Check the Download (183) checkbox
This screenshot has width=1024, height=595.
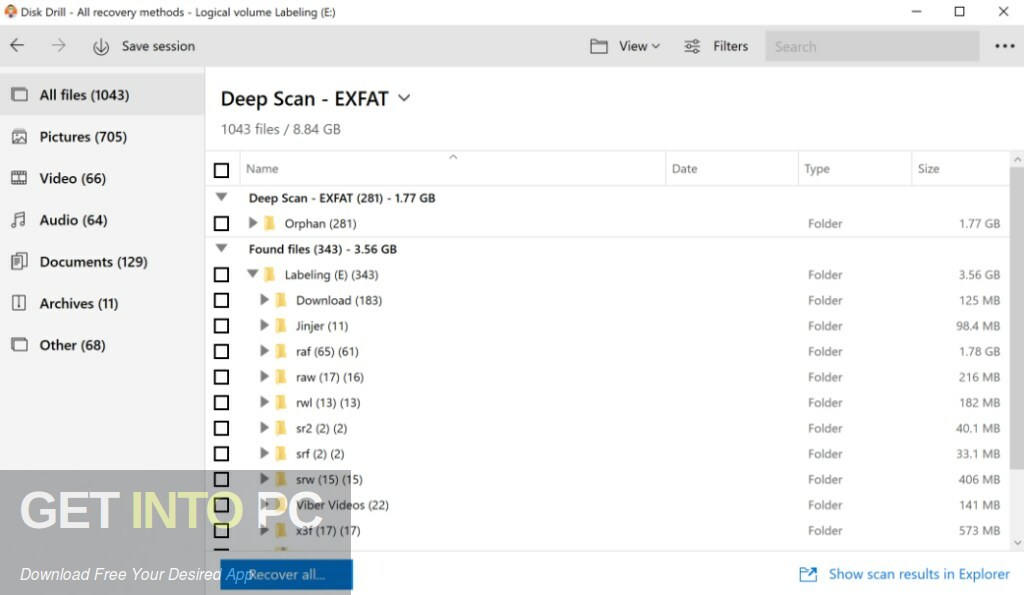pos(221,300)
